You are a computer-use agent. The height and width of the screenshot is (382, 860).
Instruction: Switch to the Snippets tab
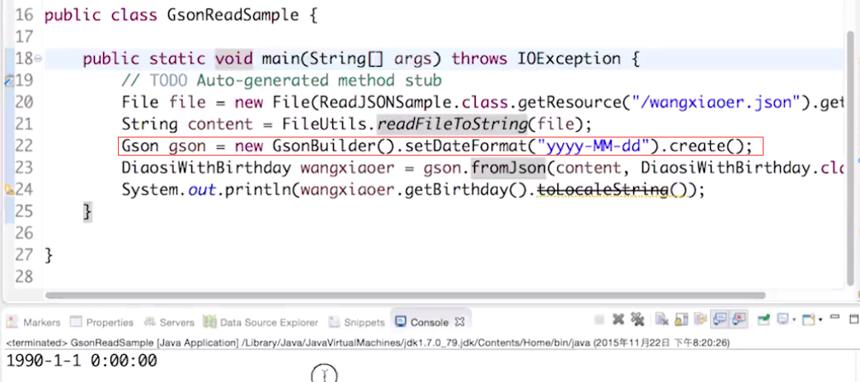(x=357, y=322)
